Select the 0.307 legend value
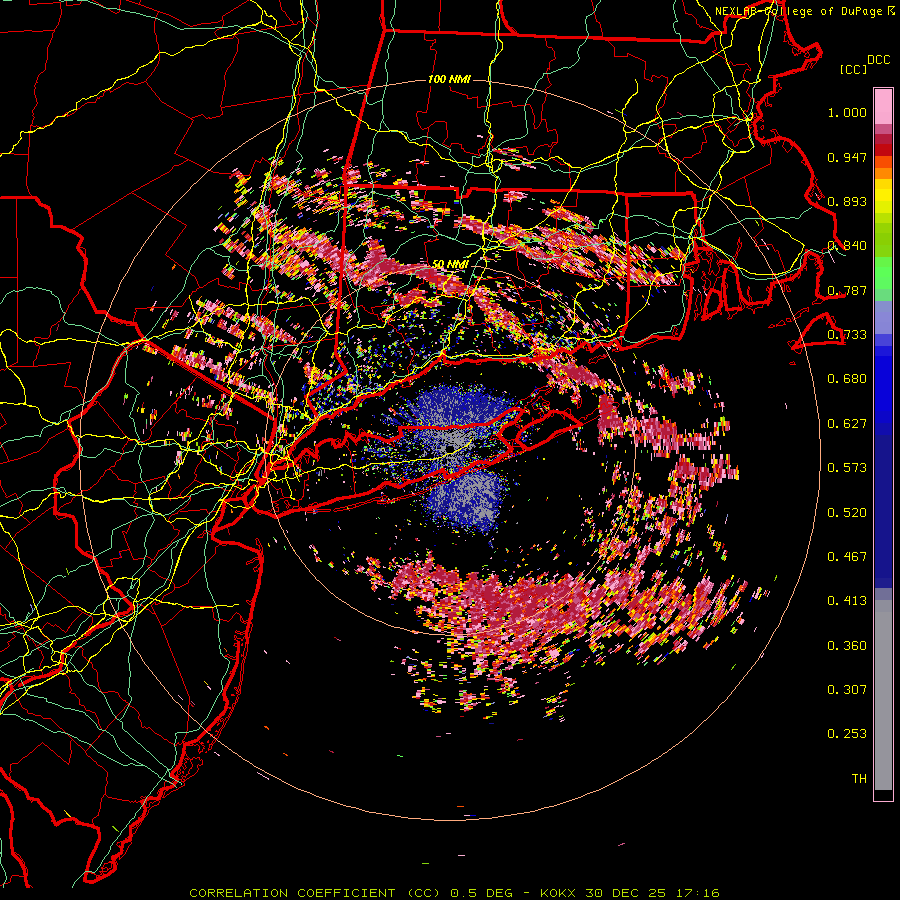Viewport: 900px width, 900px height. tap(847, 690)
